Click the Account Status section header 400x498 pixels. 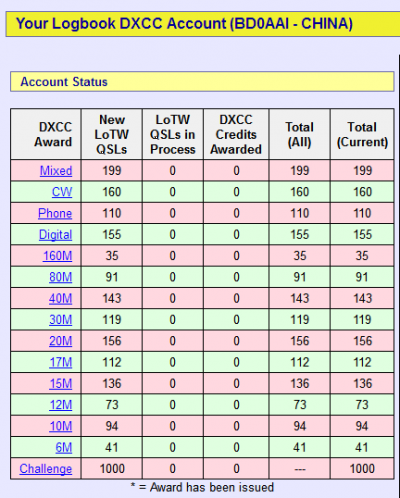tap(202, 81)
